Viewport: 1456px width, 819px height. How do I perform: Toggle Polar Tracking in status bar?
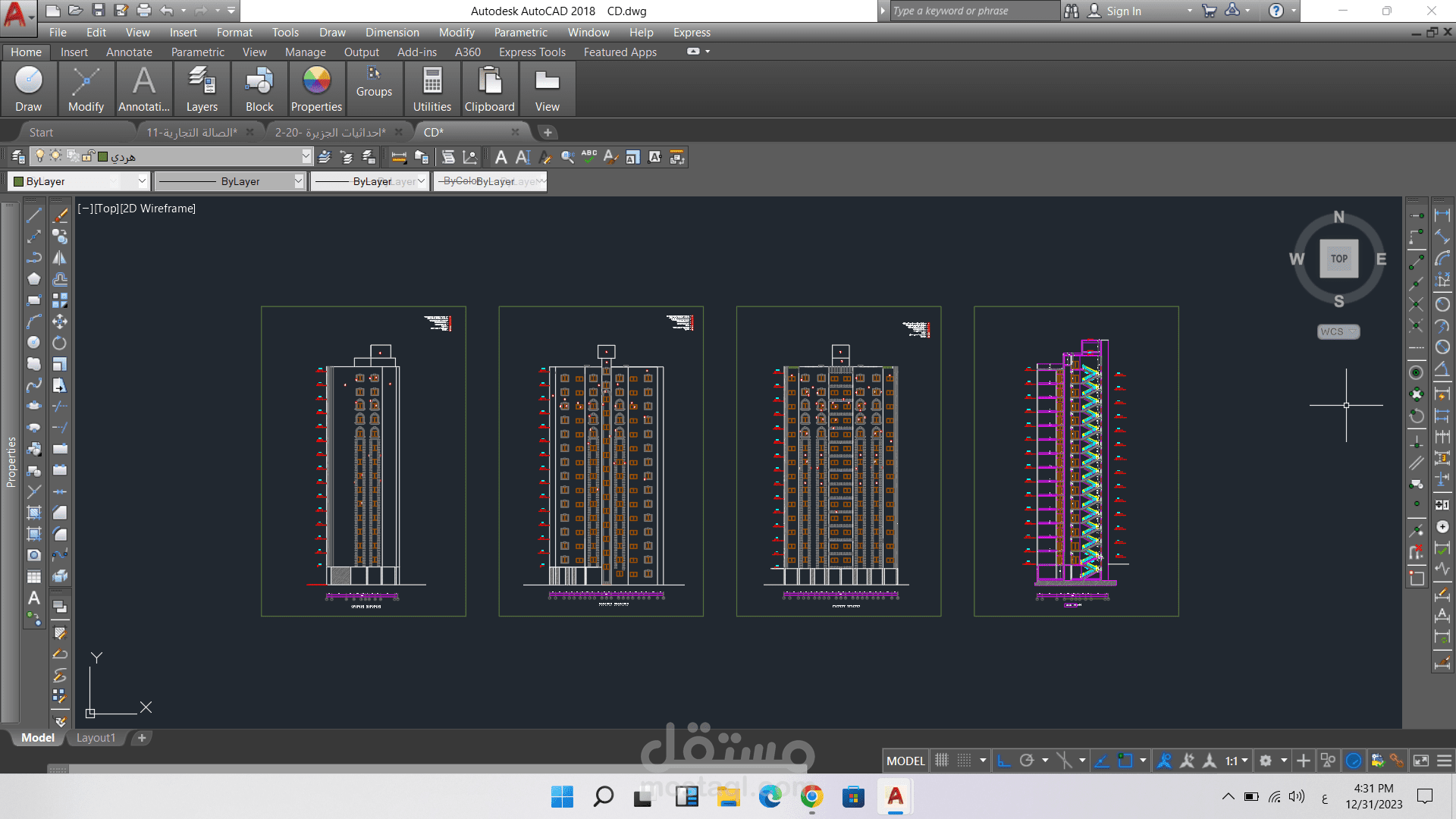coord(1027,761)
